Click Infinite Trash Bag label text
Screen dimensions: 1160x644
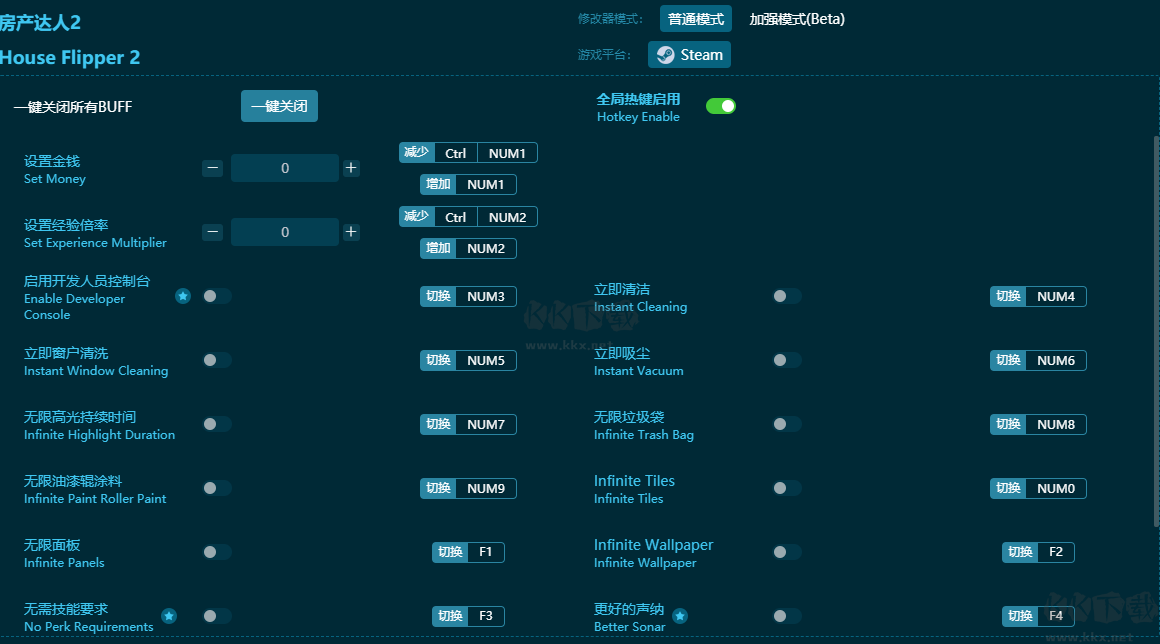click(644, 435)
